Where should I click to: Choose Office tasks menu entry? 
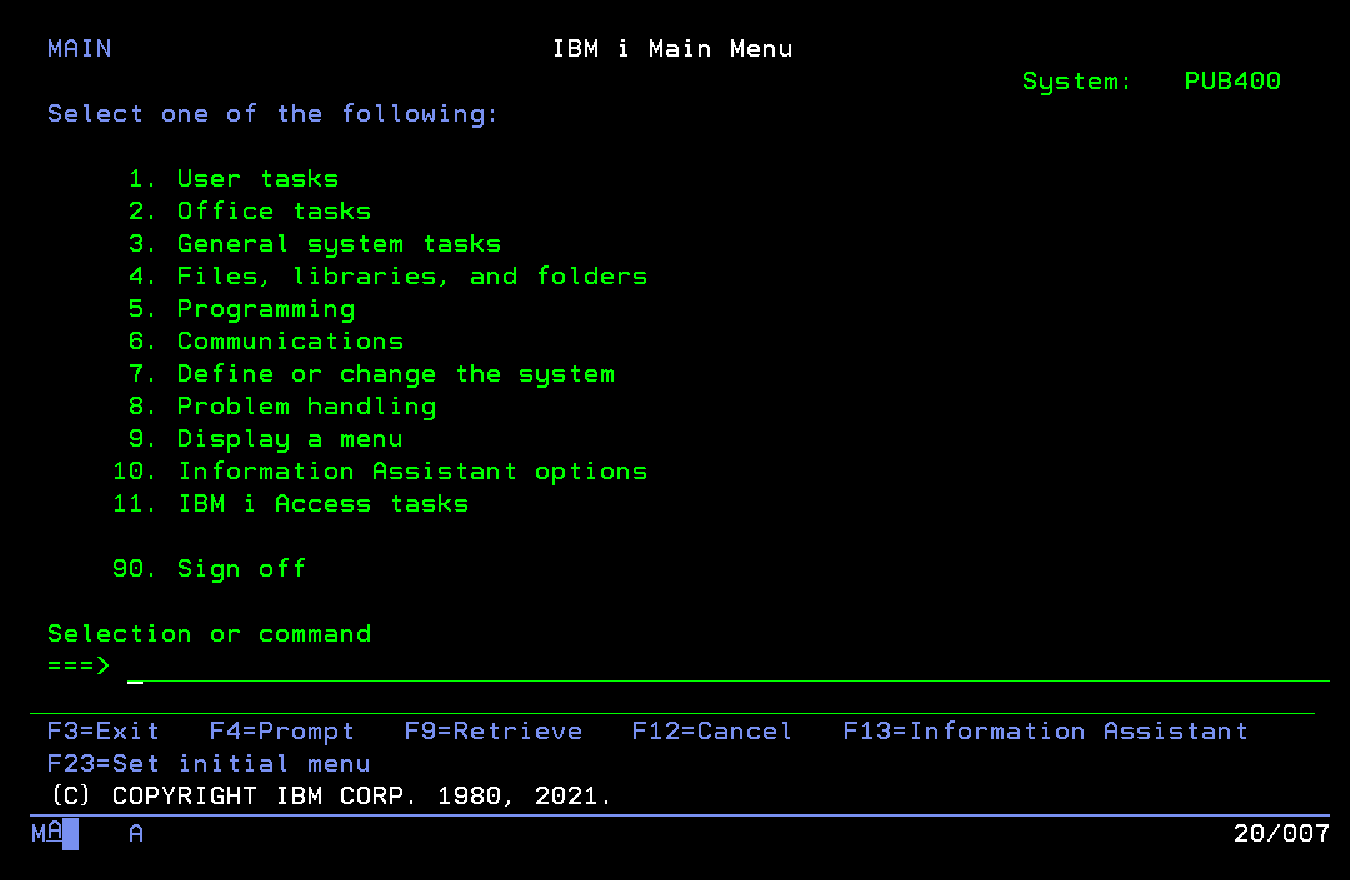tap(273, 211)
